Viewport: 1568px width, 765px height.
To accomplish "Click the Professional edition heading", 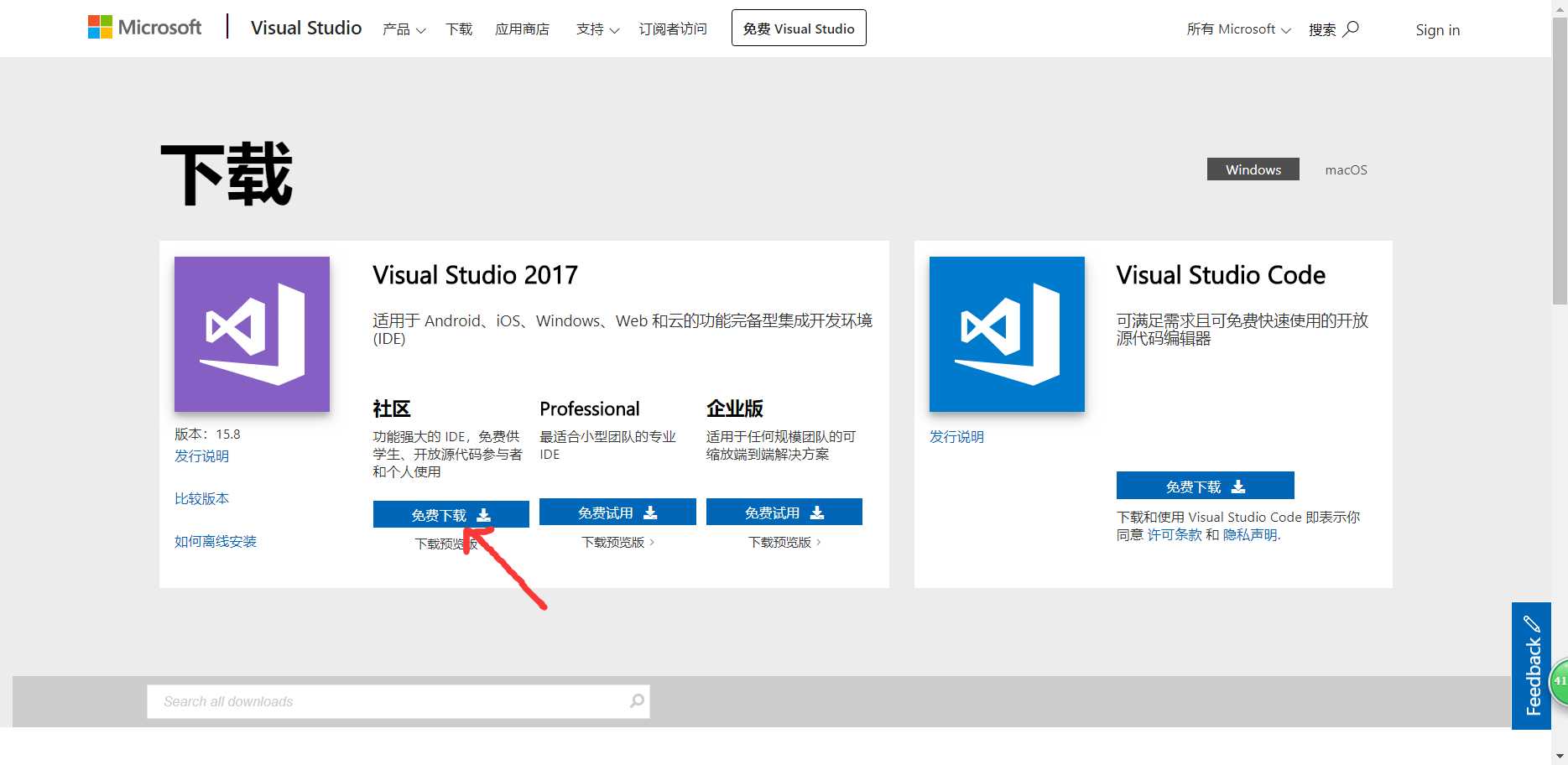I will [590, 409].
